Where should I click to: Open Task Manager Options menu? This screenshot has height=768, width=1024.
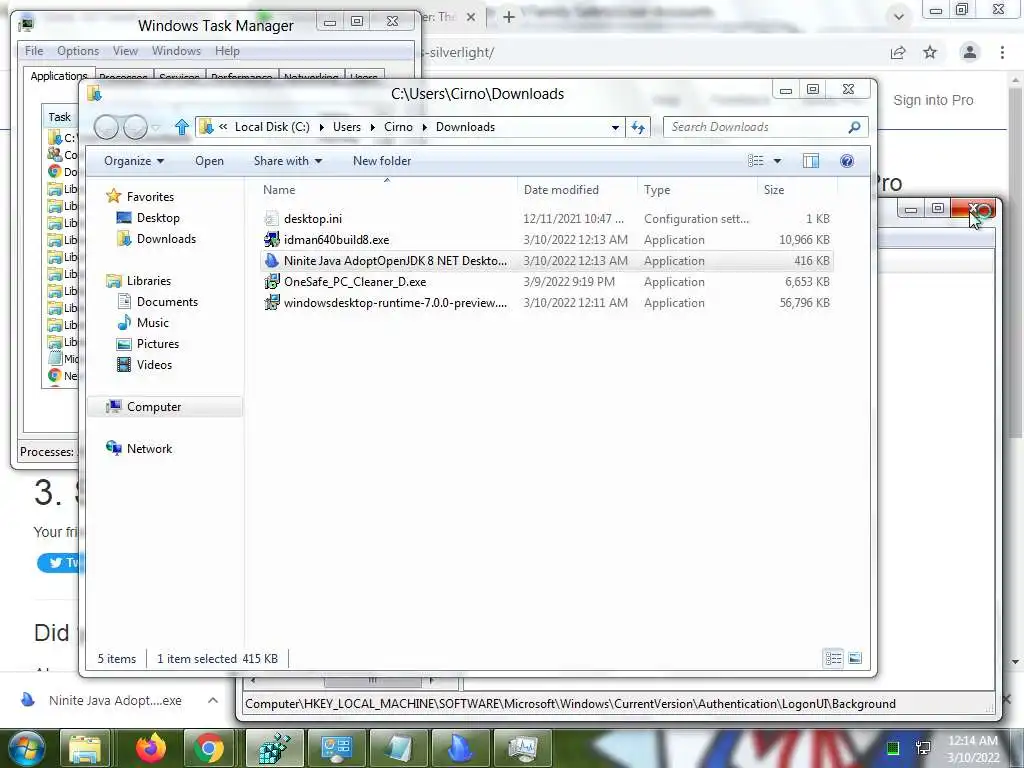(78, 51)
